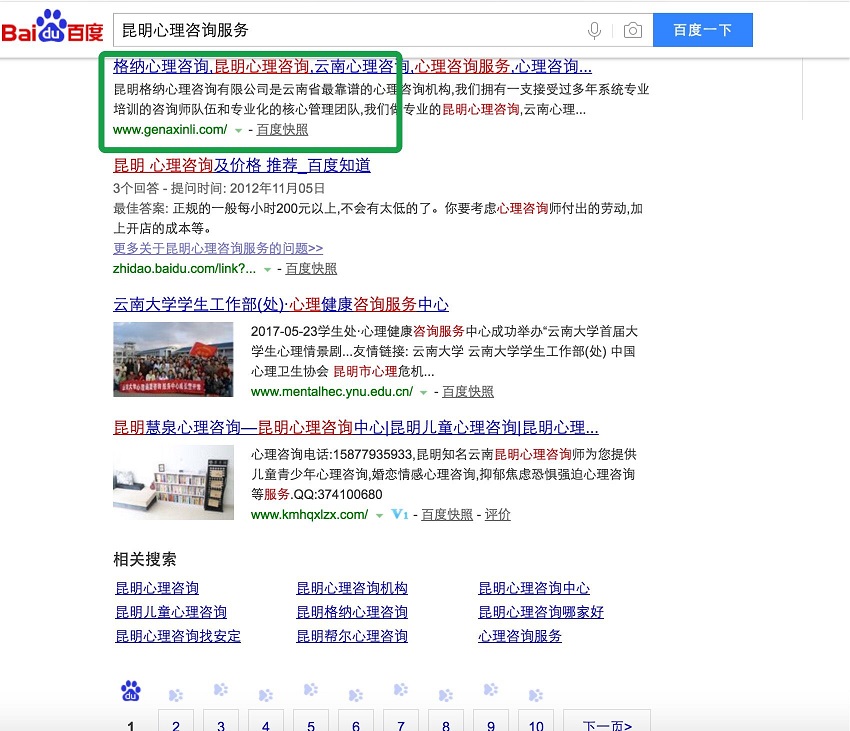Click related search 昆明儿童心理咨询
This screenshot has height=731, width=850.
(x=171, y=612)
